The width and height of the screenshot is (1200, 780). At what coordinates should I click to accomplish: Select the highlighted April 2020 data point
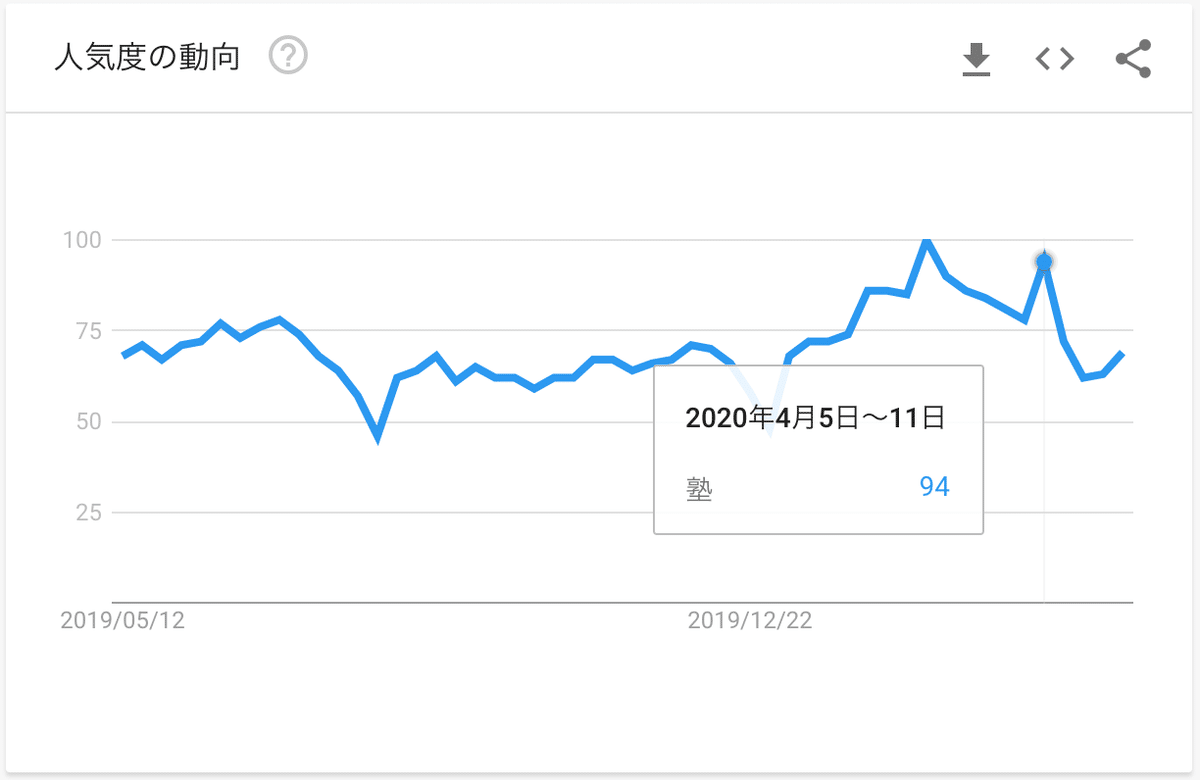tap(1044, 262)
